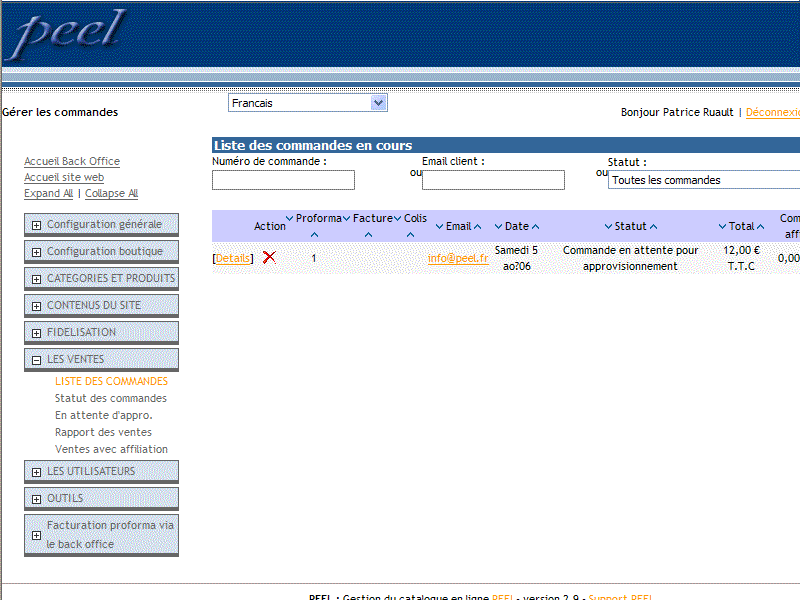This screenshot has height=600, width=800.
Task: Open LISTE DES COMMANDES menu item
Action: pos(111,381)
